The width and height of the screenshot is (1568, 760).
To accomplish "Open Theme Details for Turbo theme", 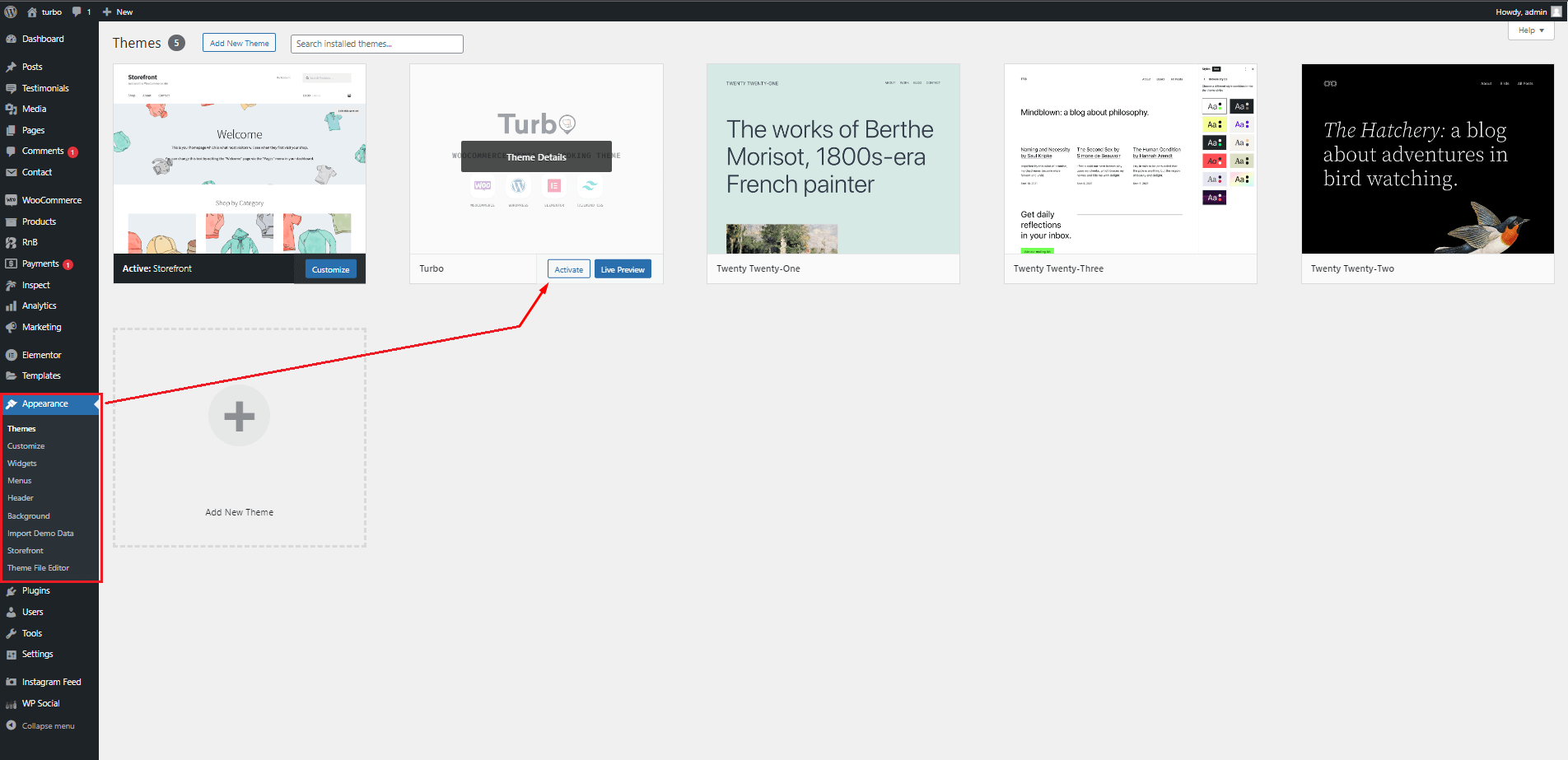I will (536, 156).
